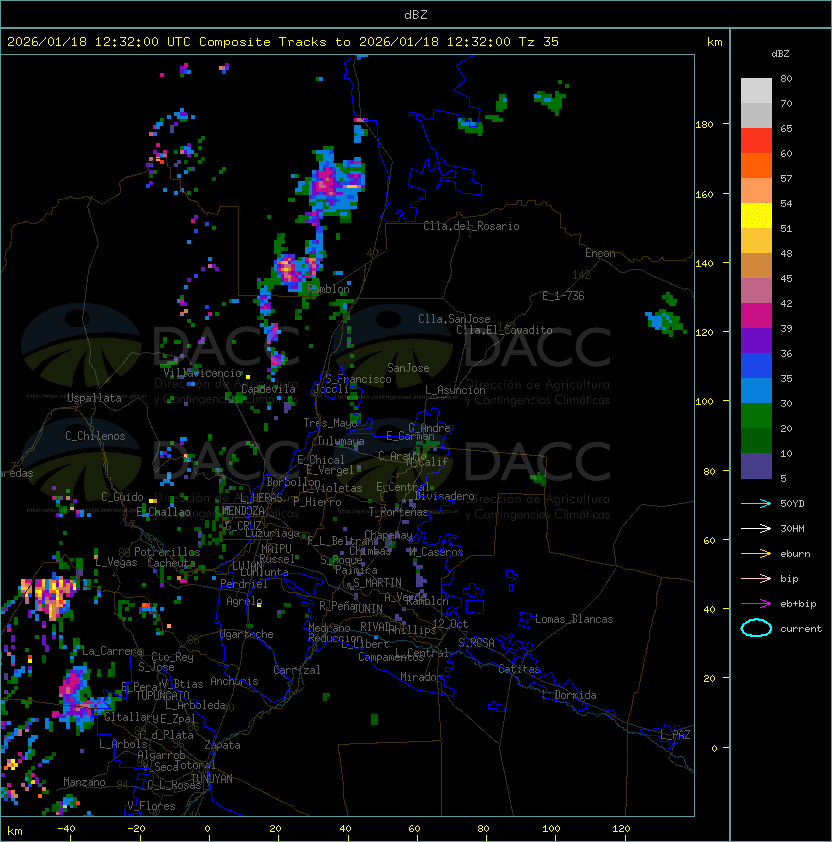Click the cyan 50YD track arrow
Viewport: 832px width, 842px height.
coord(756,504)
